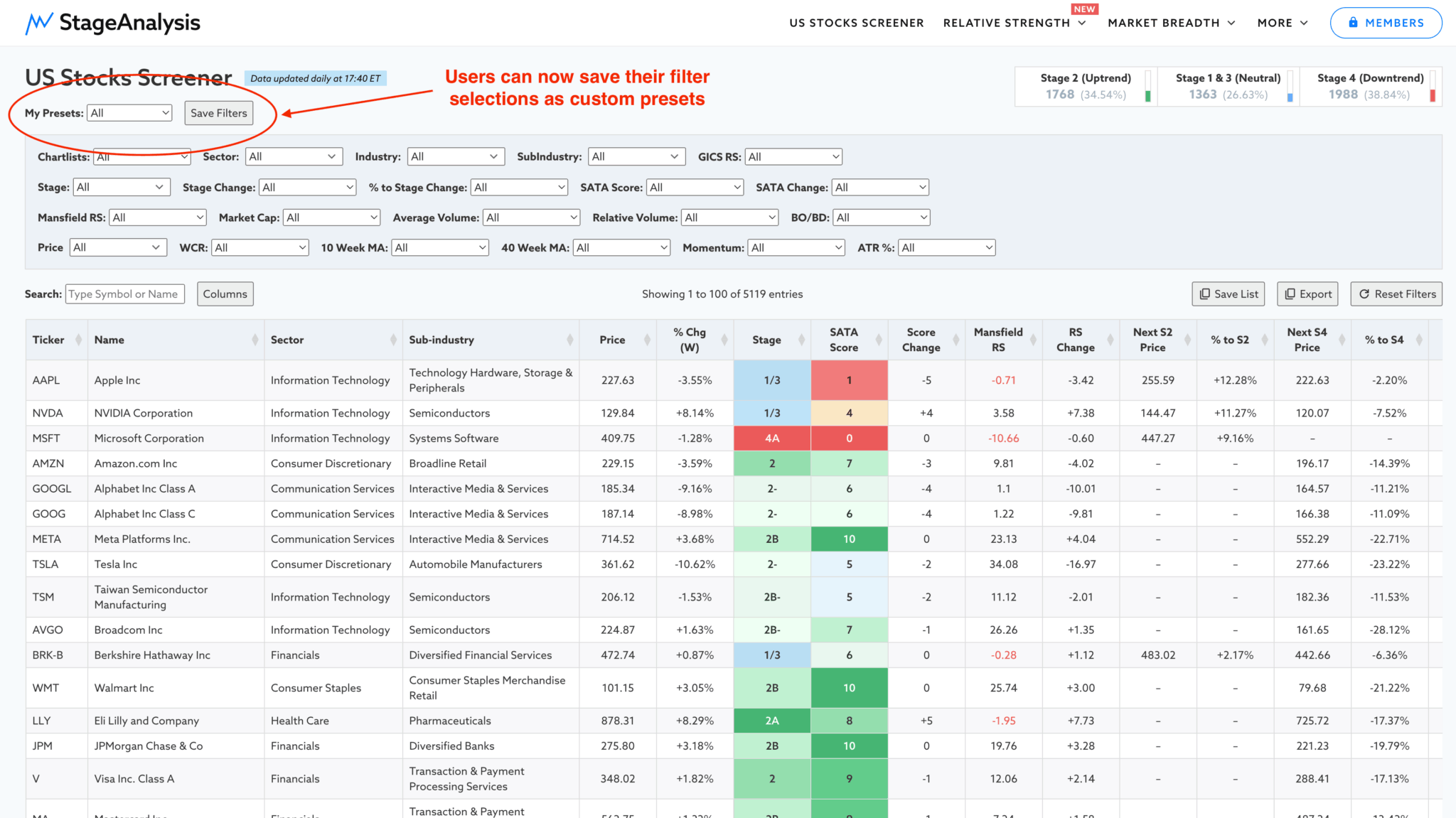Open the Mansfield RS filter dropdown
This screenshot has height=818, width=1456.
158,217
